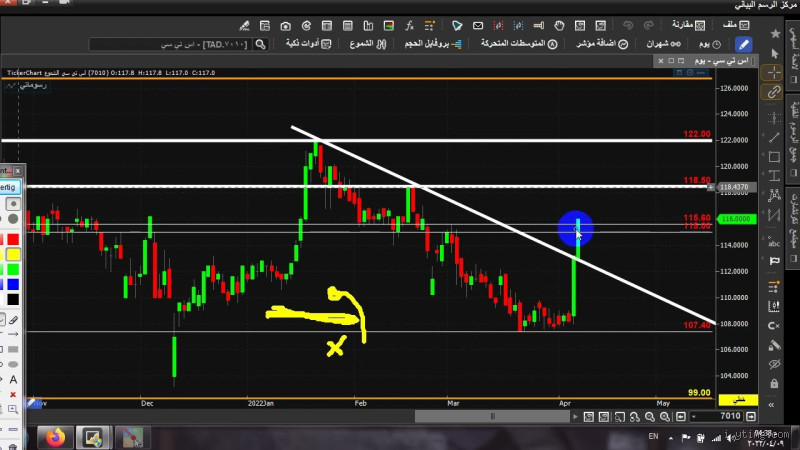Click the favorites star icon in sidebar
The width and height of the screenshot is (800, 450).
(775, 34)
